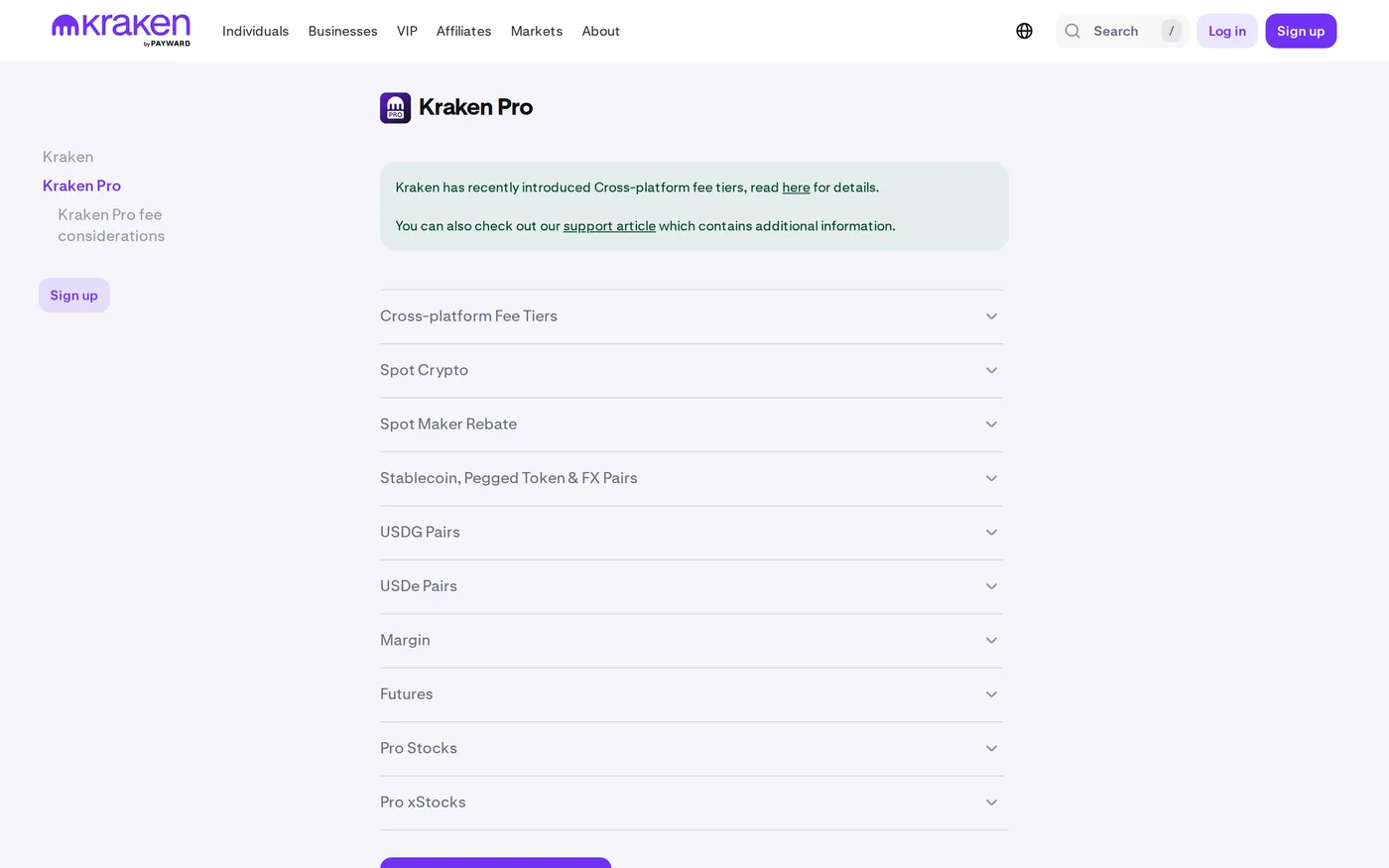This screenshot has height=868, width=1389.
Task: Click the slash shortcut badge in search
Action: point(1172,31)
